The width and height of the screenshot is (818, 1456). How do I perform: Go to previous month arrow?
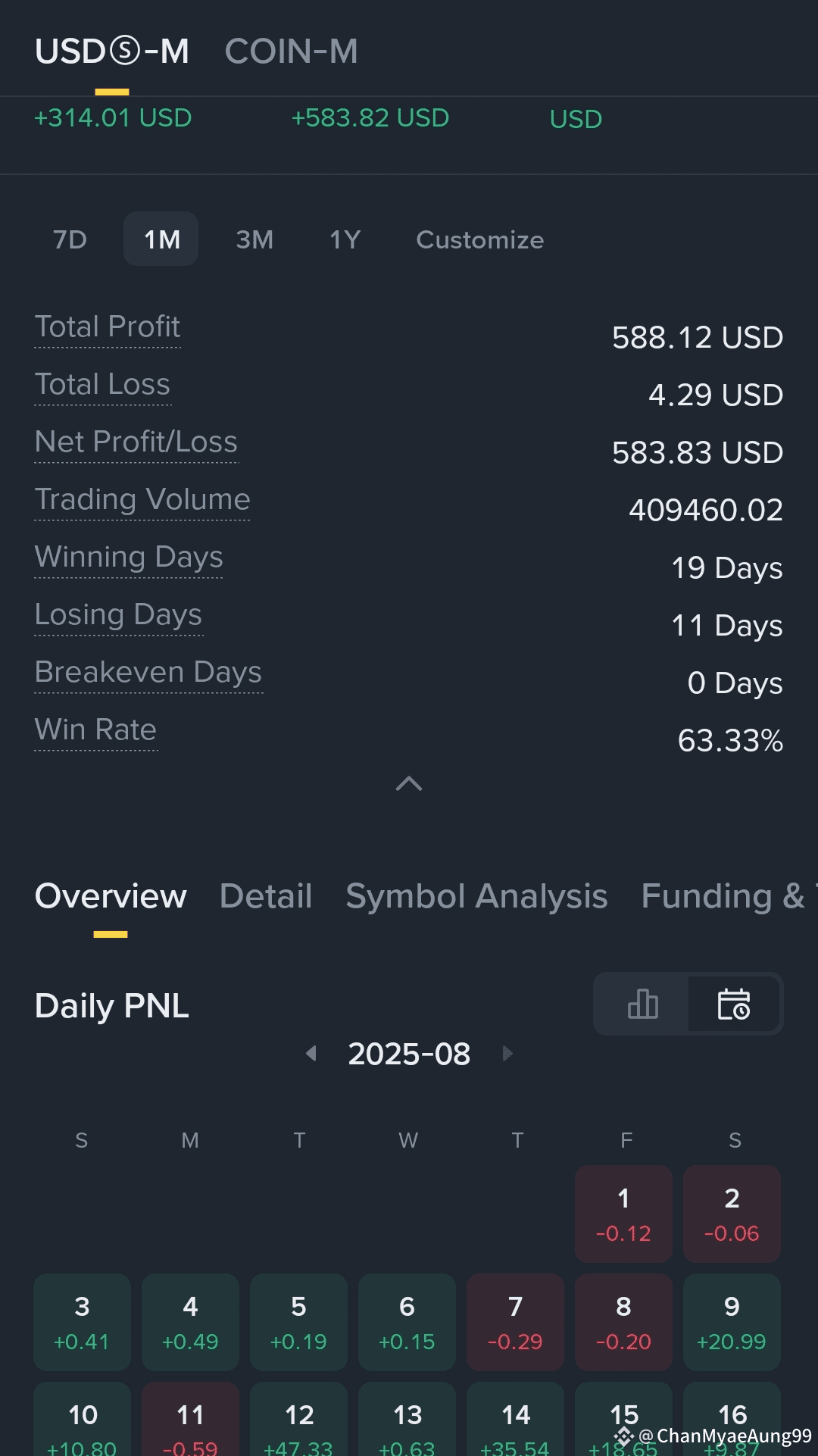[311, 1053]
